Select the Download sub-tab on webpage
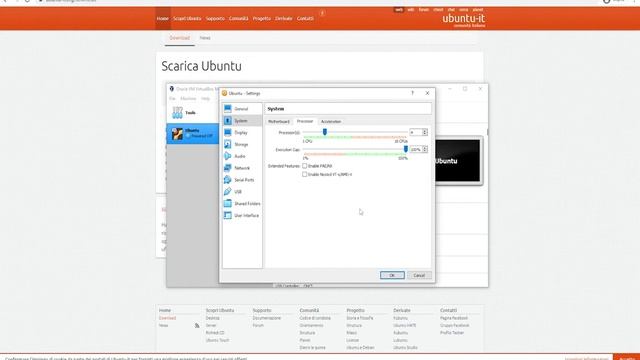This screenshot has width=640, height=360. [x=180, y=38]
